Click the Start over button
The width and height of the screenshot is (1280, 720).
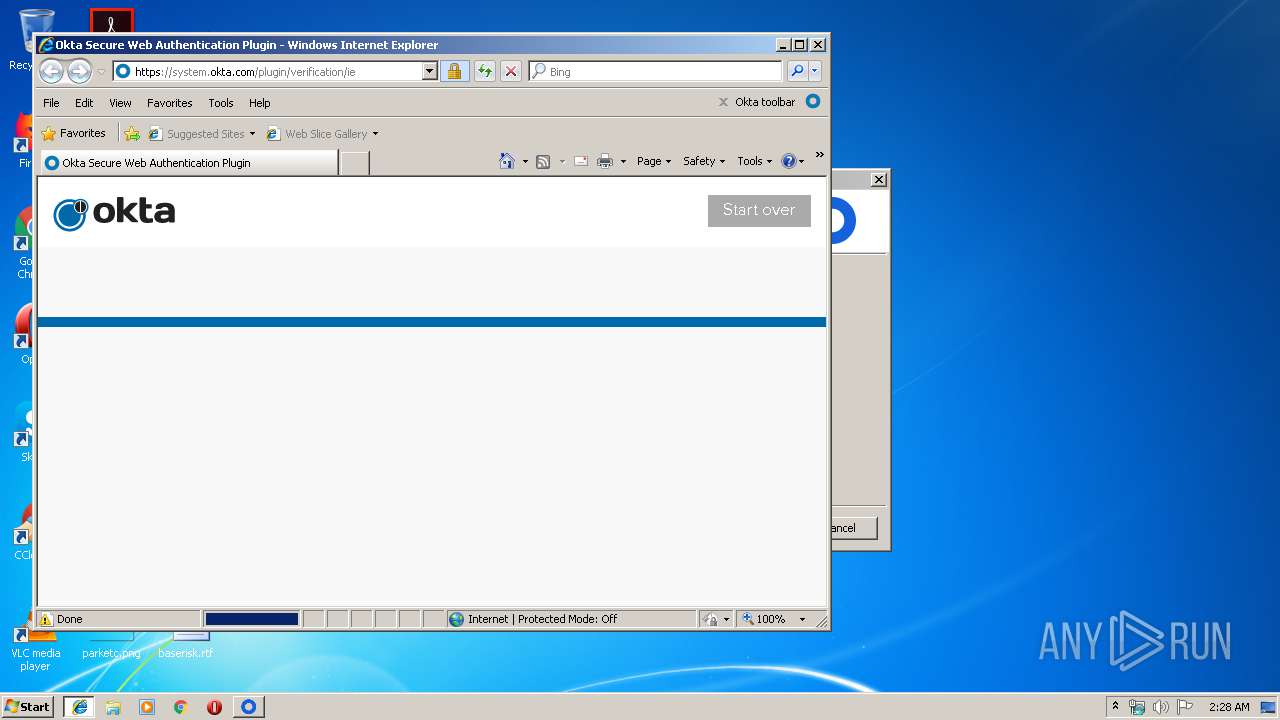[x=759, y=210]
